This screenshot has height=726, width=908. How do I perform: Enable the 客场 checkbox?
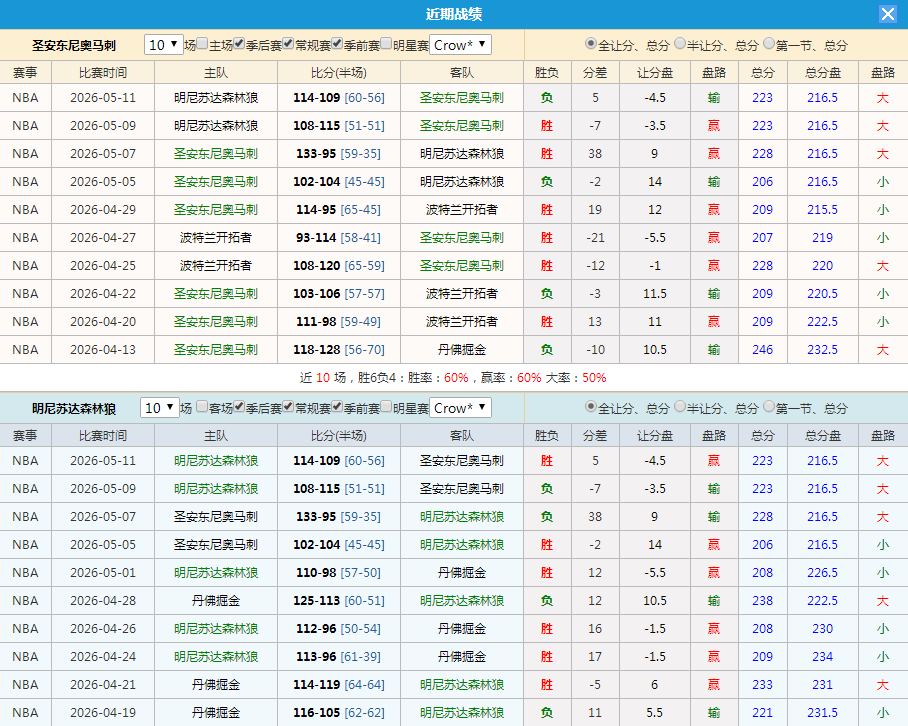202,406
